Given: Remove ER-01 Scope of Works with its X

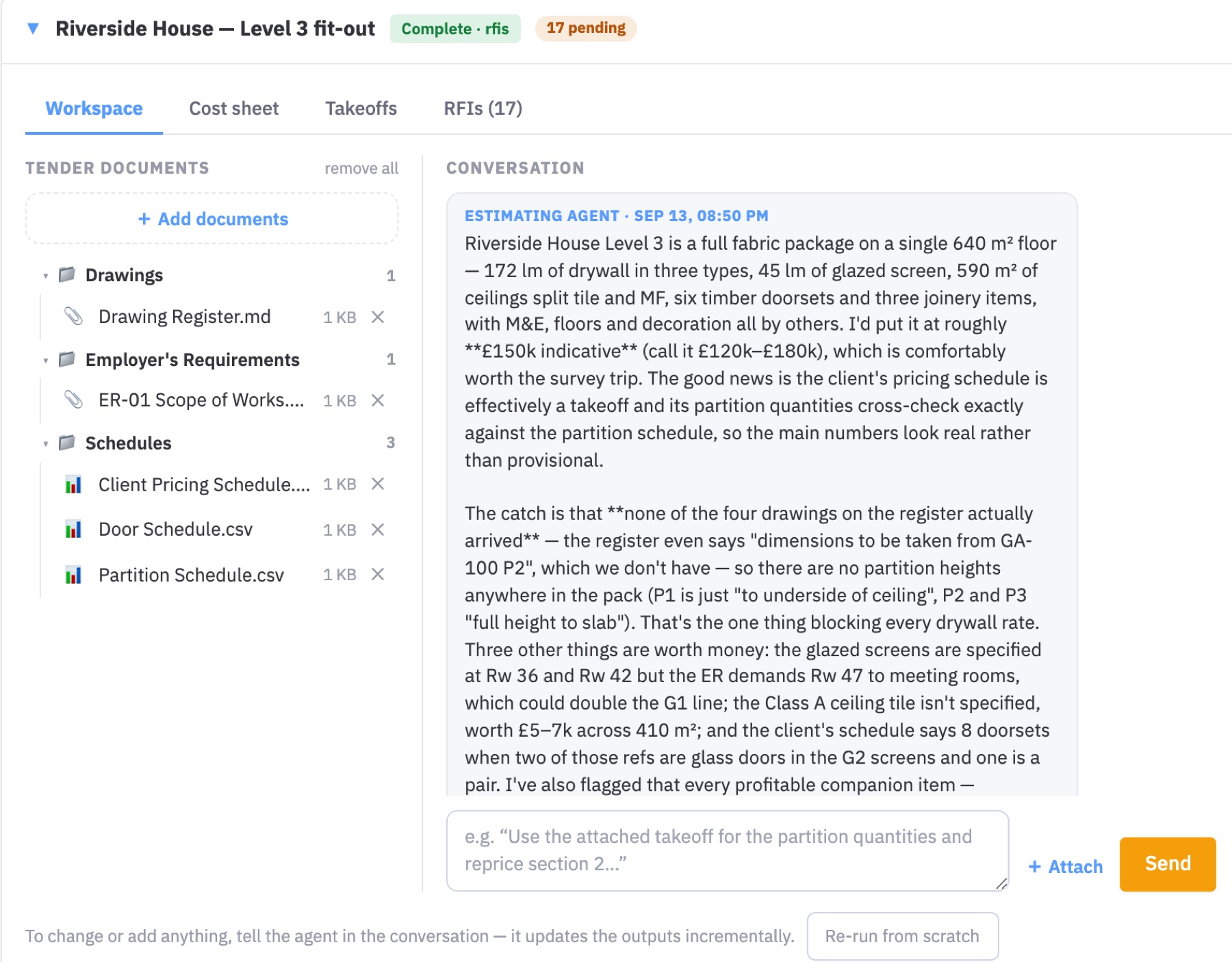Looking at the screenshot, I should 378,400.
